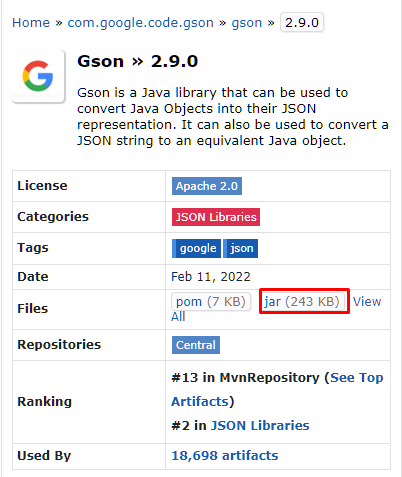Click the Gson description paragraph
This screenshot has width=402, height=477.
point(233,117)
